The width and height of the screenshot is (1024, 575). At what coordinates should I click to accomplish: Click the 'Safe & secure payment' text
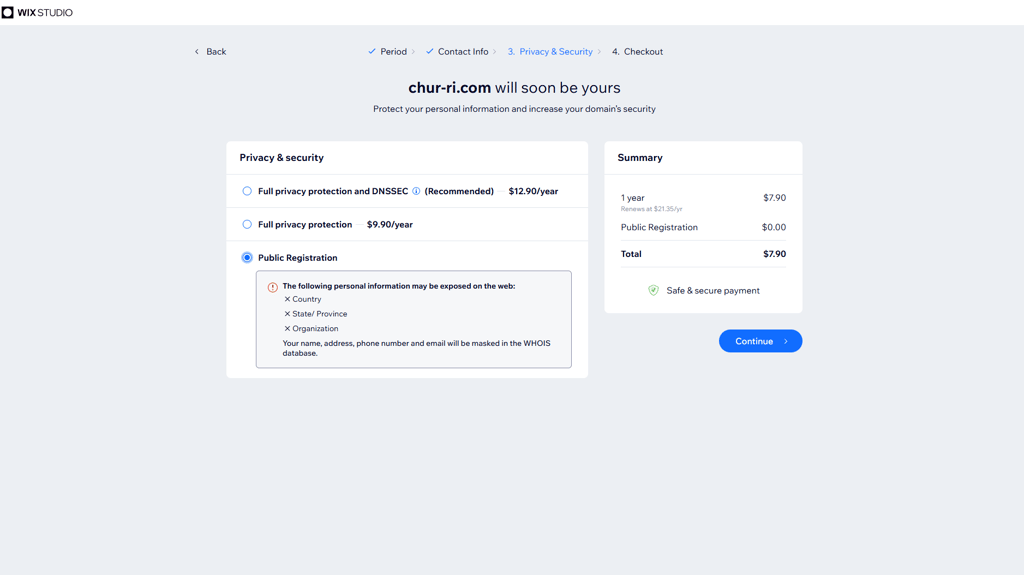click(713, 291)
